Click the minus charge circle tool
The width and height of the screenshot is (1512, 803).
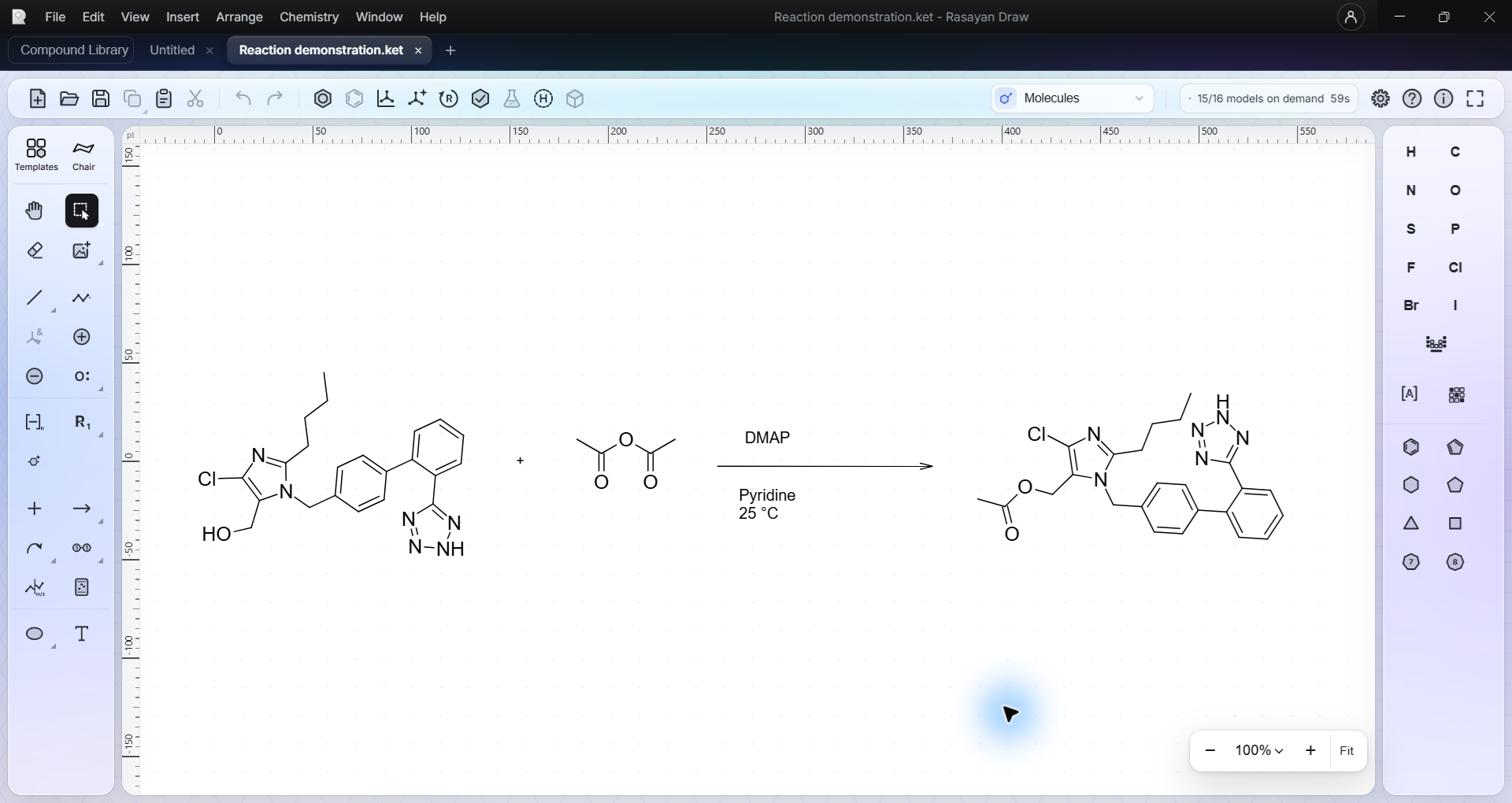point(35,376)
